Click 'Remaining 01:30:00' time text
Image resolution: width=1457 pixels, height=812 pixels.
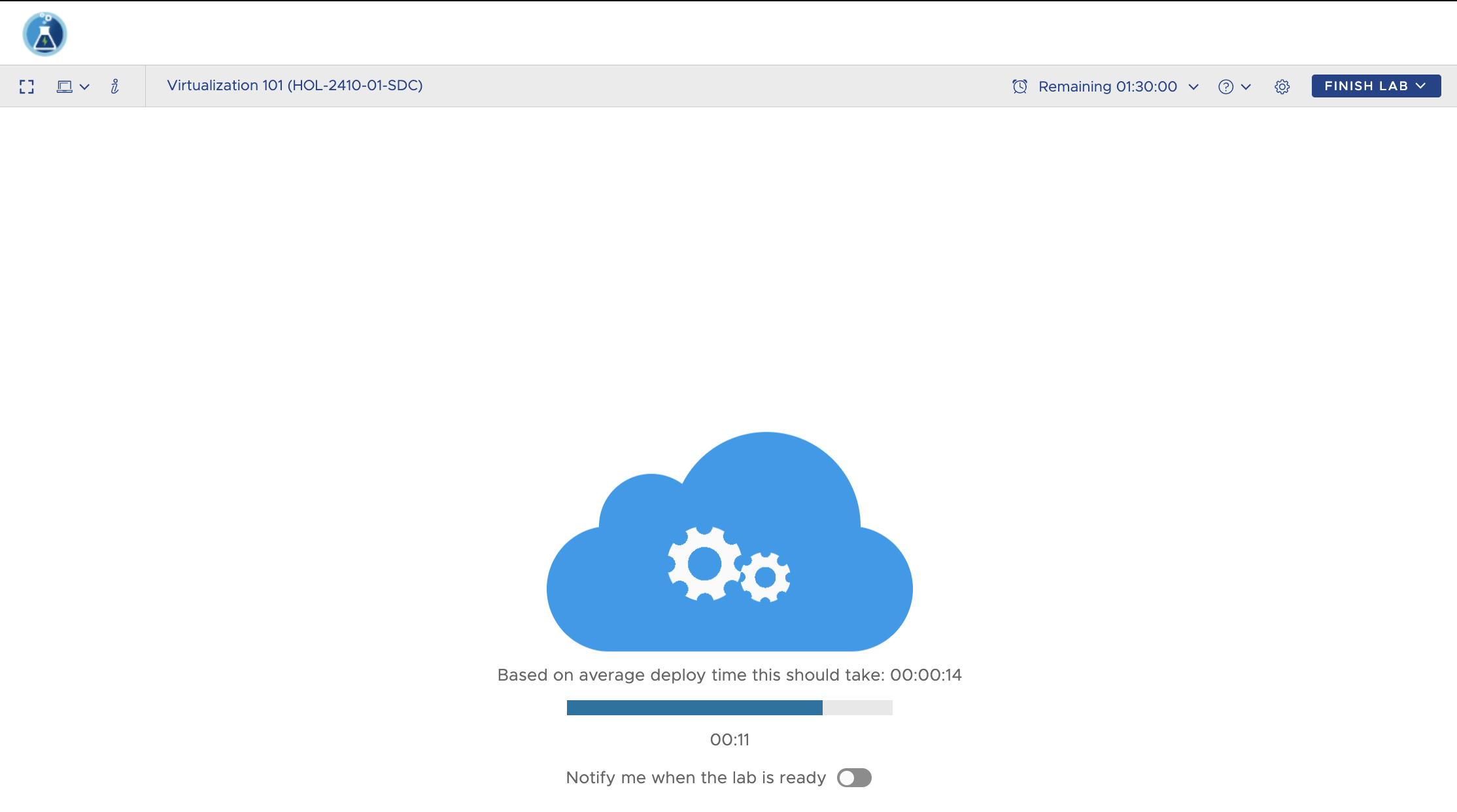click(1107, 86)
